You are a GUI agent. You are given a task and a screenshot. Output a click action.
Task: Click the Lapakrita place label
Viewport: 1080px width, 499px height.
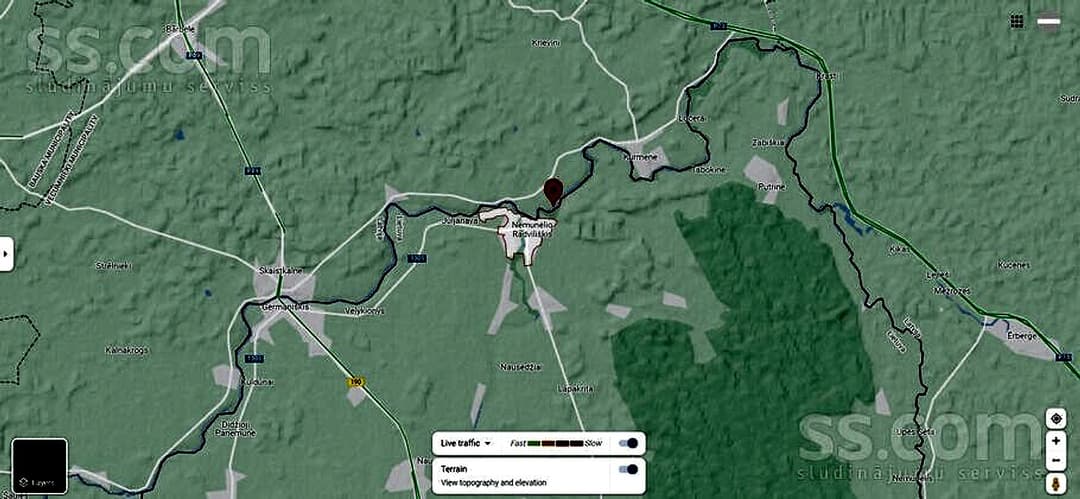pyautogui.click(x=575, y=389)
